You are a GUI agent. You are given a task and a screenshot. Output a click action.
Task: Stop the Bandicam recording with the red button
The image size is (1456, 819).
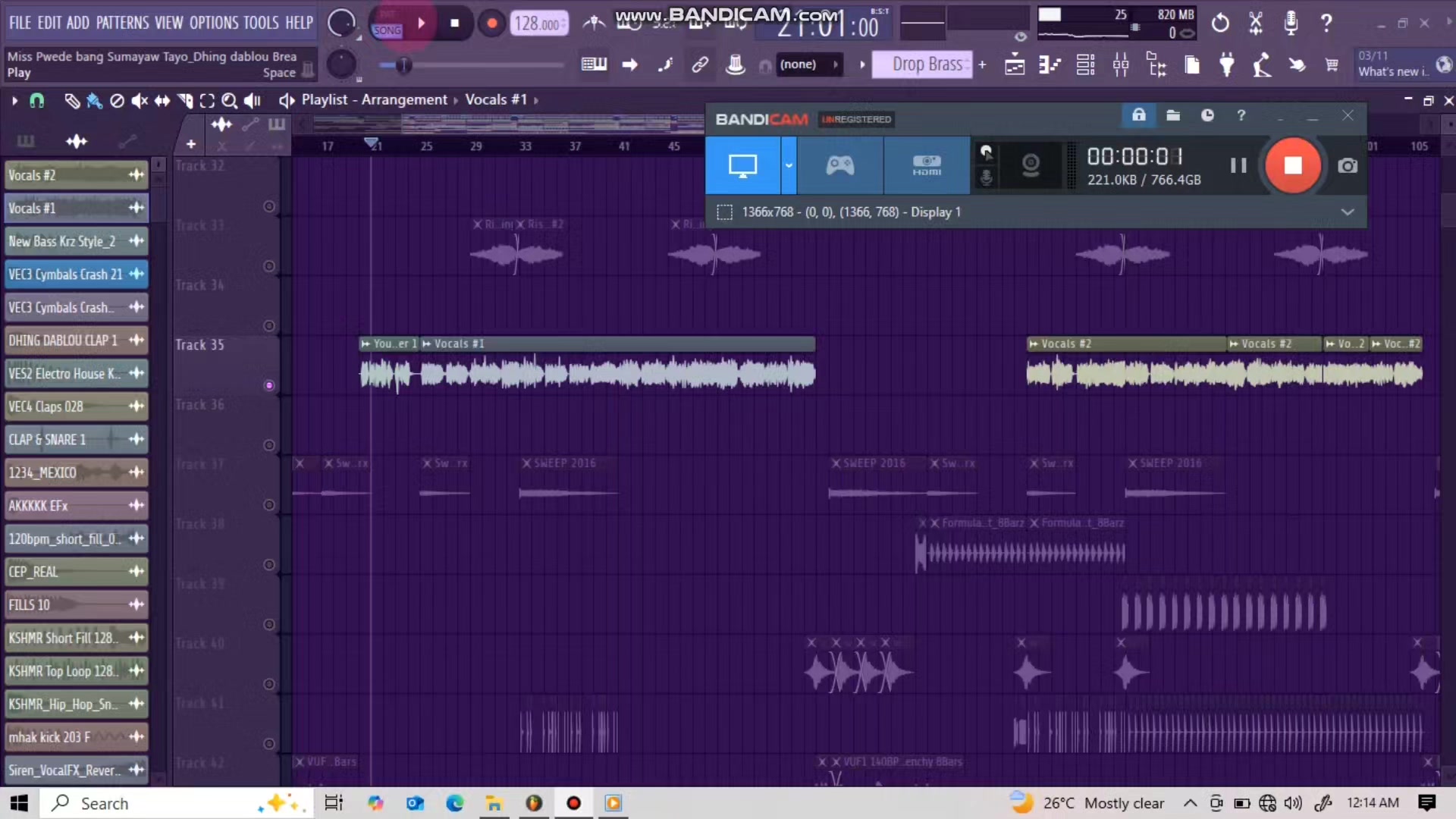point(1293,165)
